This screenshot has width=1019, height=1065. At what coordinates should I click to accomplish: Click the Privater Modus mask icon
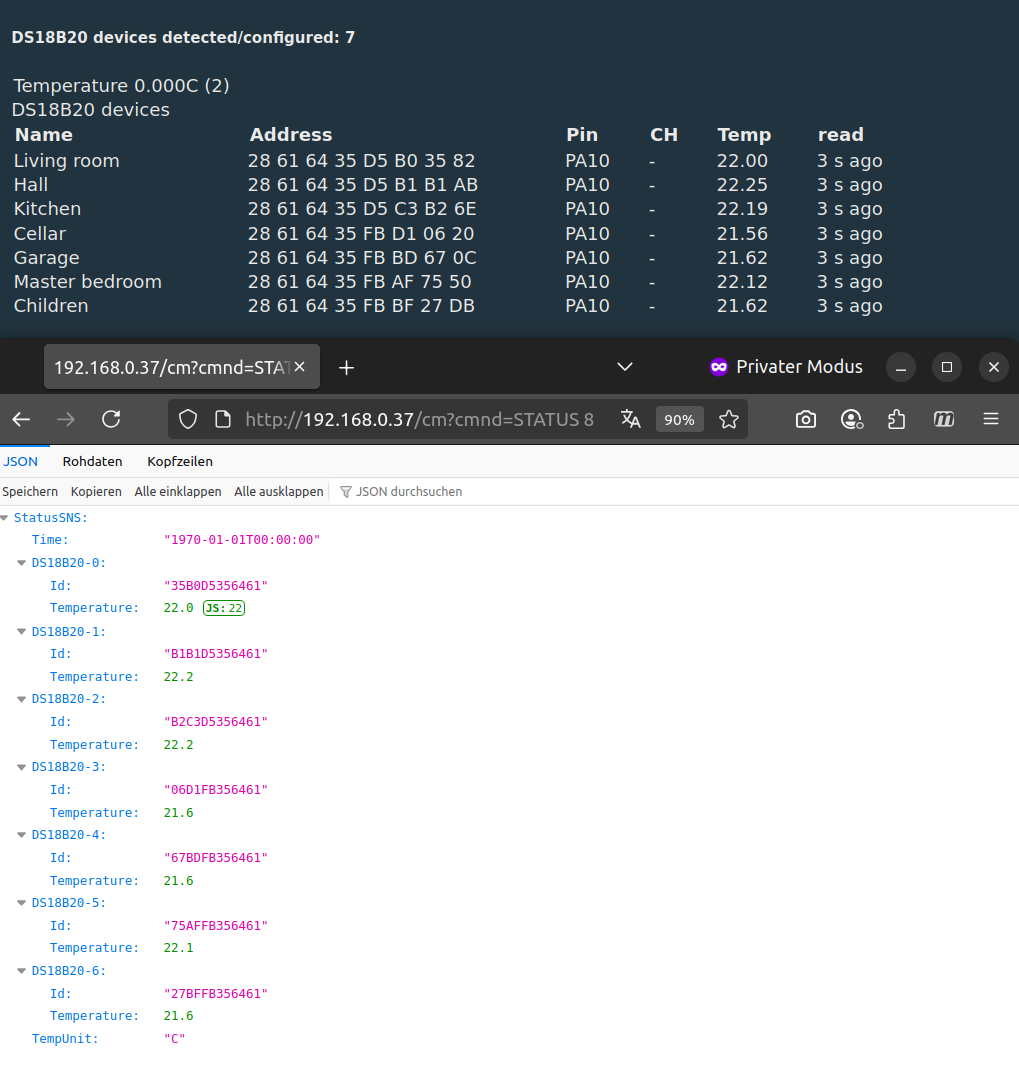pyautogui.click(x=719, y=367)
